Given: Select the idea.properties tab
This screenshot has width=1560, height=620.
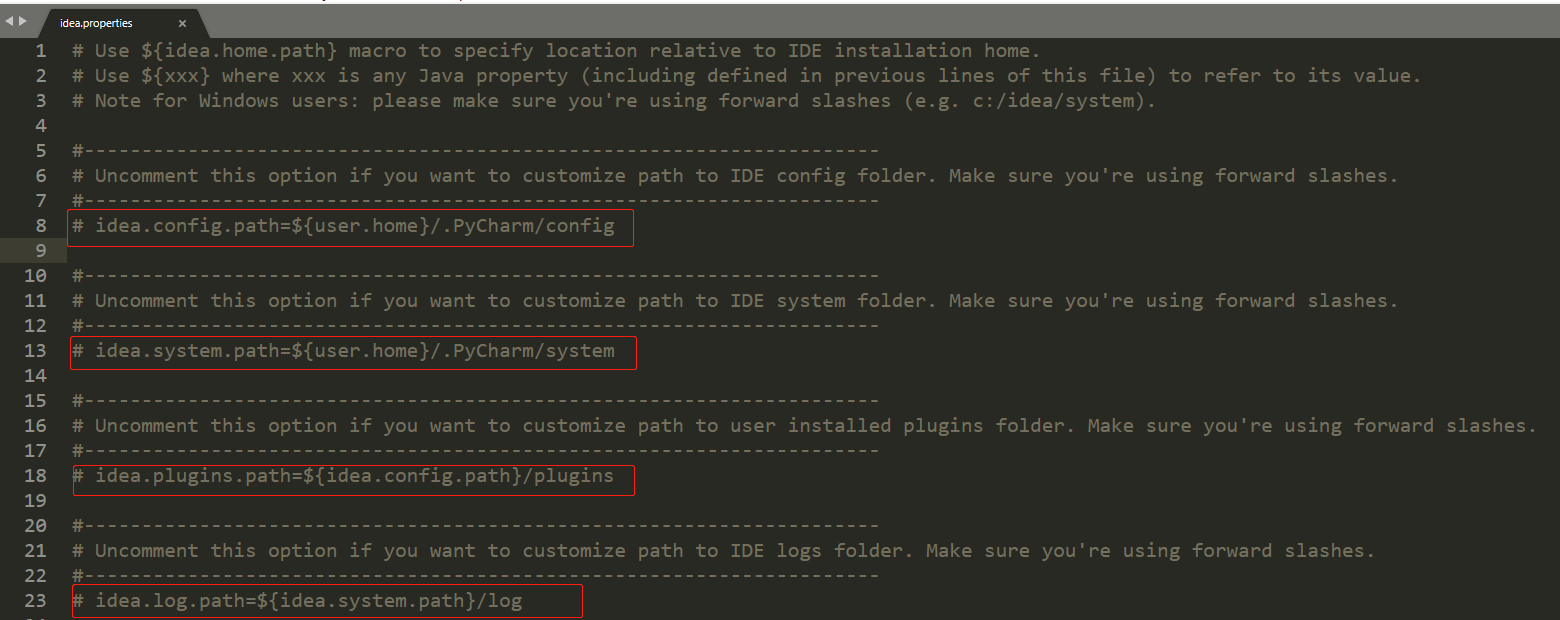Looking at the screenshot, I should (x=112, y=22).
